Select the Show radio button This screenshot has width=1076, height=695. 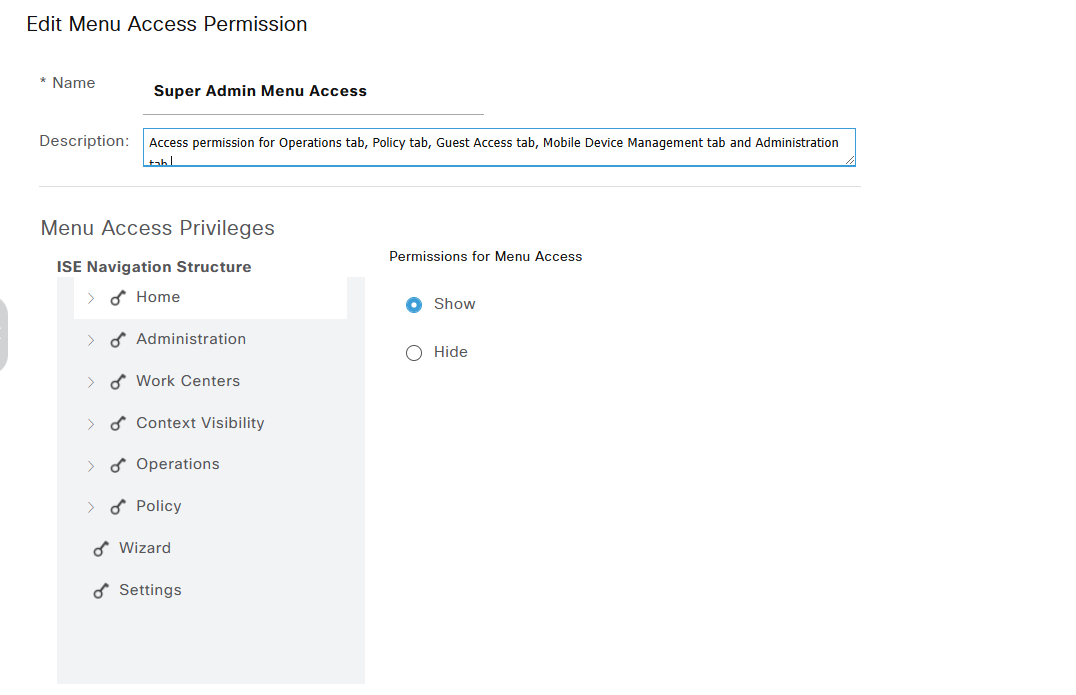click(x=414, y=305)
